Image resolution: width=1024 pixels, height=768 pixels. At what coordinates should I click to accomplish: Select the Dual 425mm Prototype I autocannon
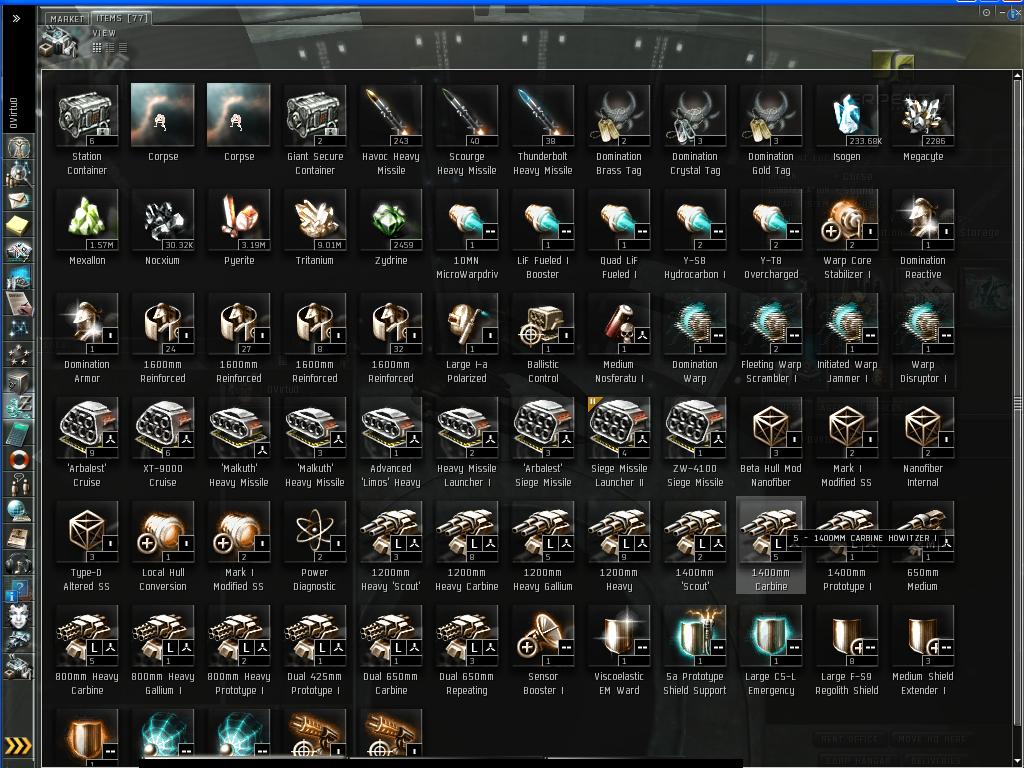click(x=315, y=651)
